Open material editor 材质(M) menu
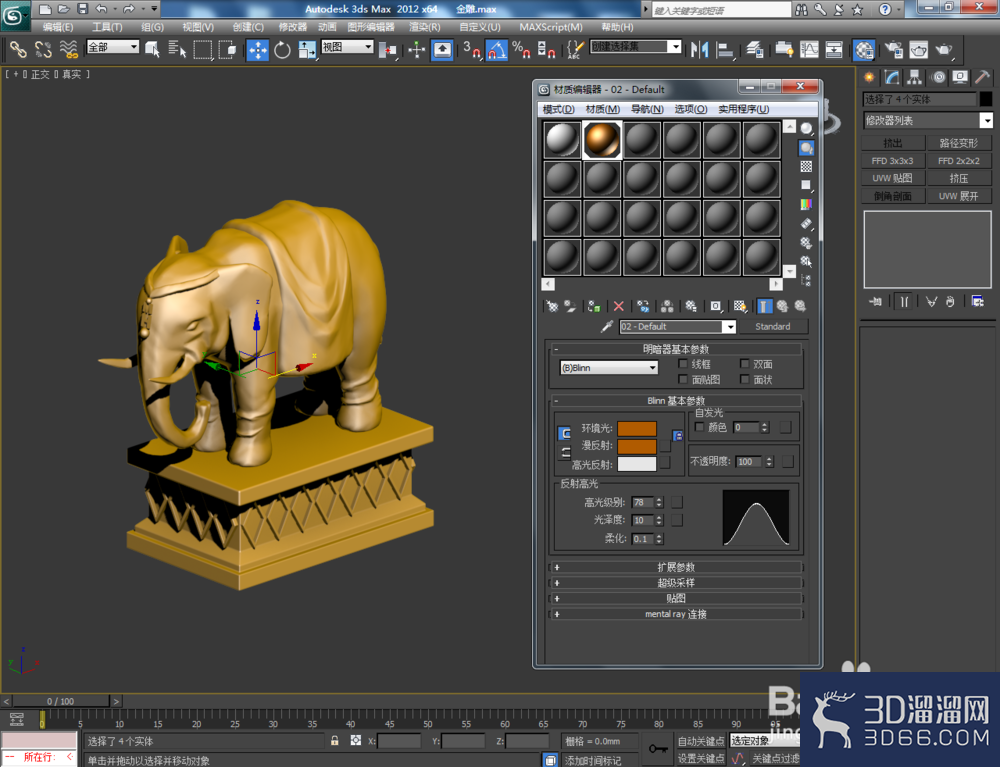The height and width of the screenshot is (767, 1000). pos(603,109)
